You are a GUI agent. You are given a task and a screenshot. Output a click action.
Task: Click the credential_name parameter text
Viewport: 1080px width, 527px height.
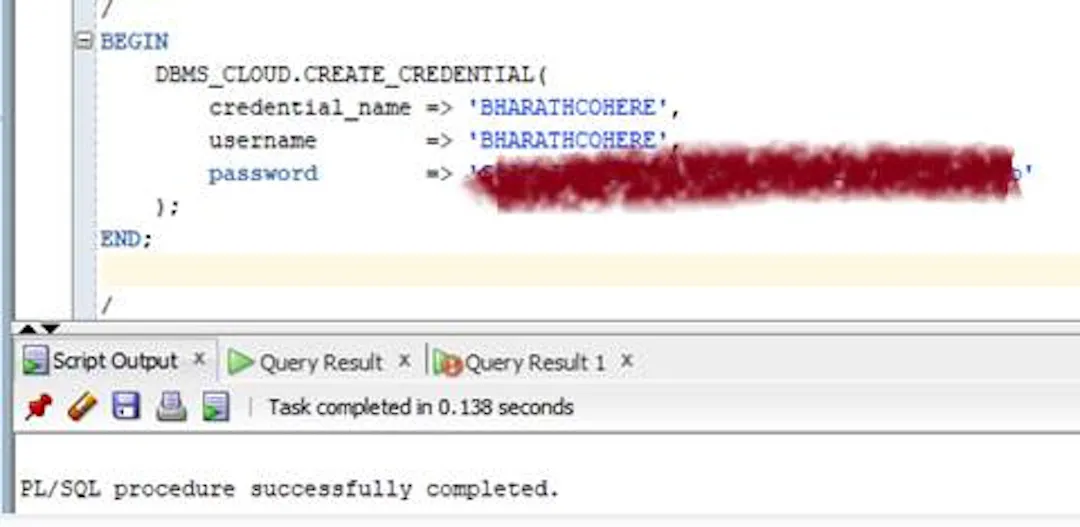pyautogui.click(x=310, y=108)
